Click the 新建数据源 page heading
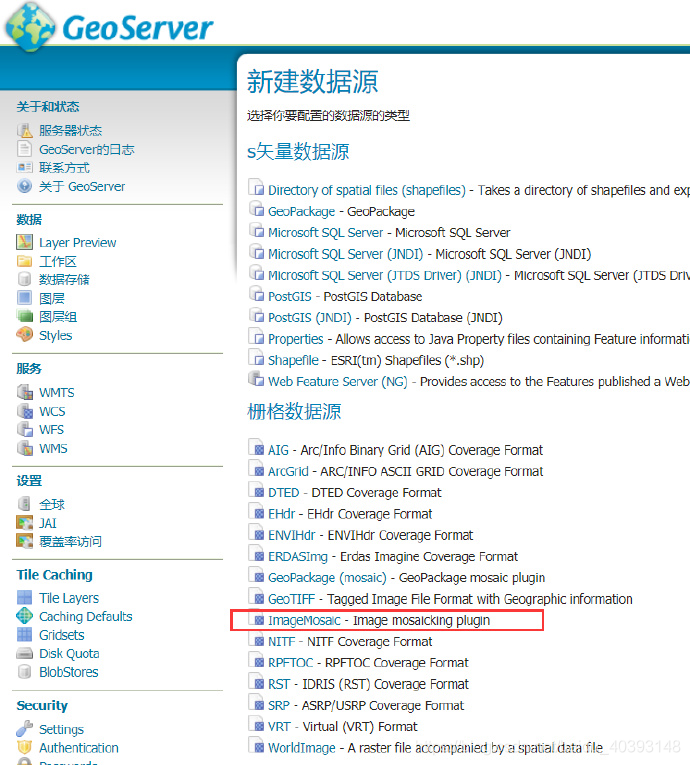 (313, 81)
